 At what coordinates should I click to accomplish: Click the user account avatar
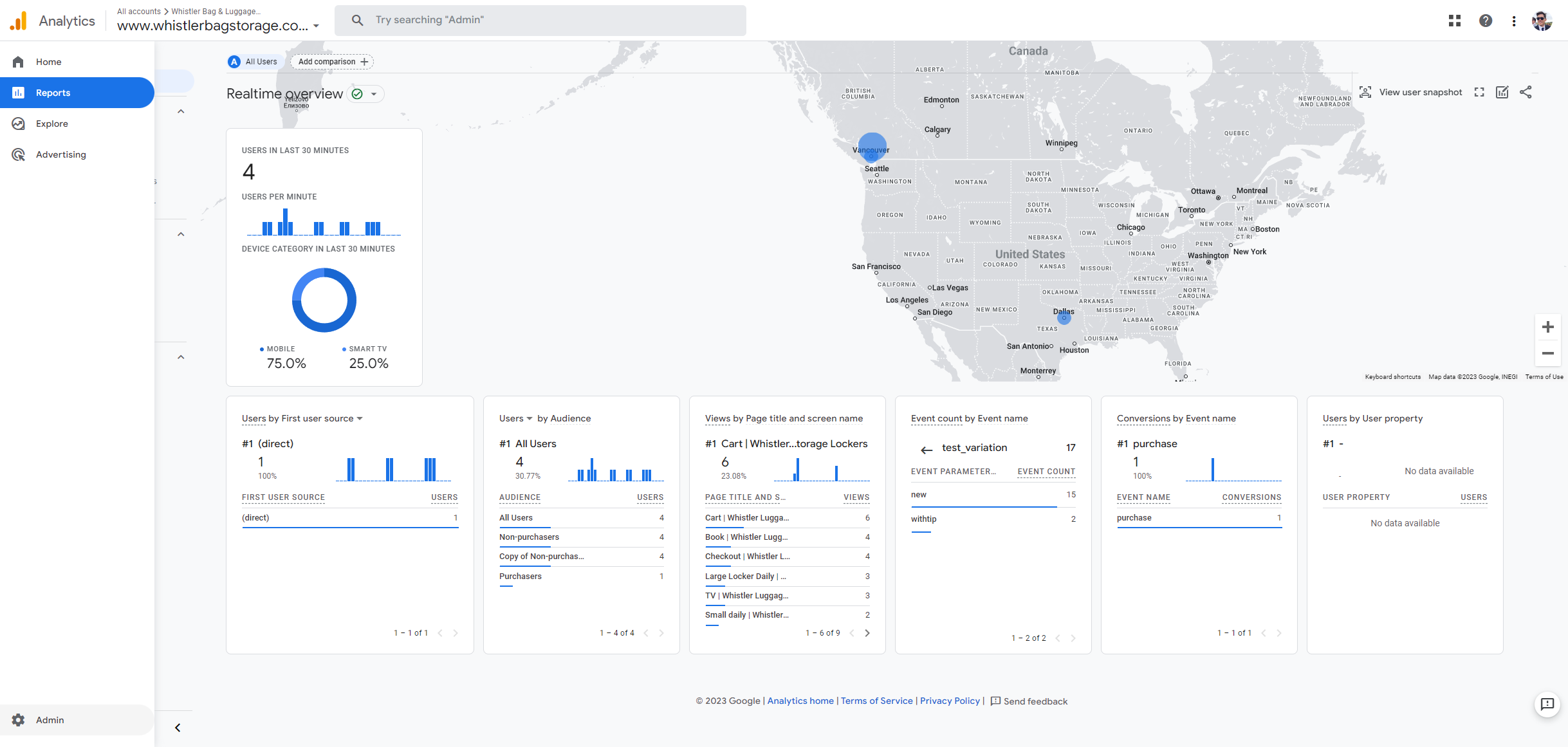coord(1542,21)
